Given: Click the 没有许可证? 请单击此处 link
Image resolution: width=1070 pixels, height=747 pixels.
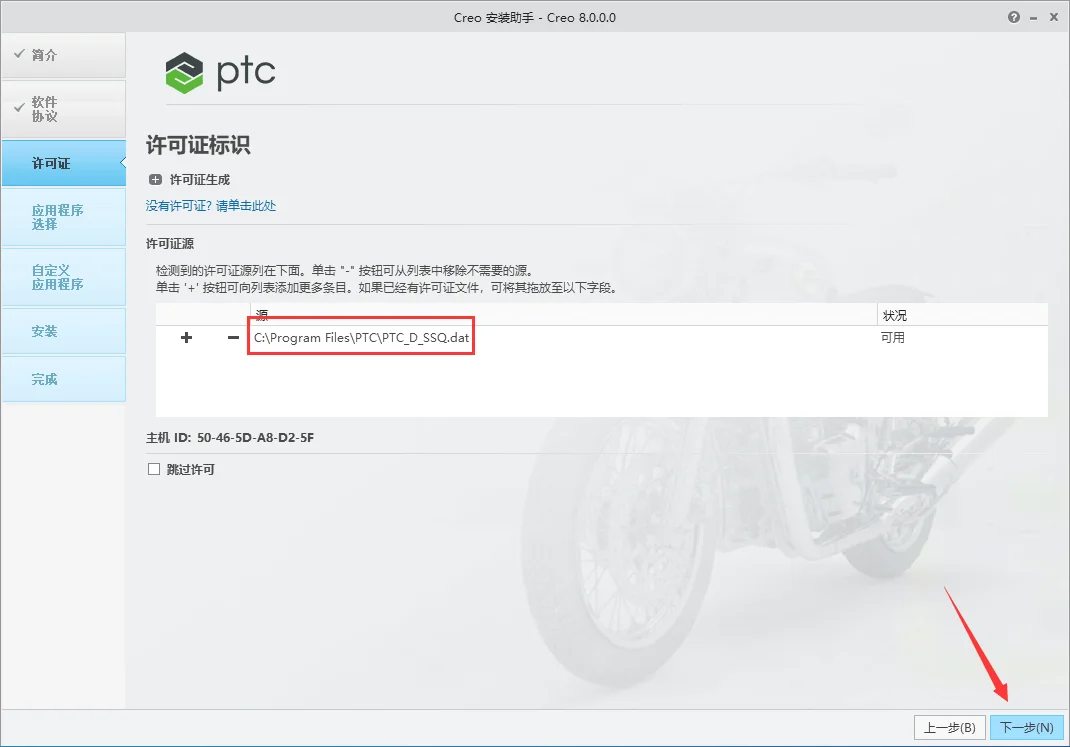Looking at the screenshot, I should 211,205.
